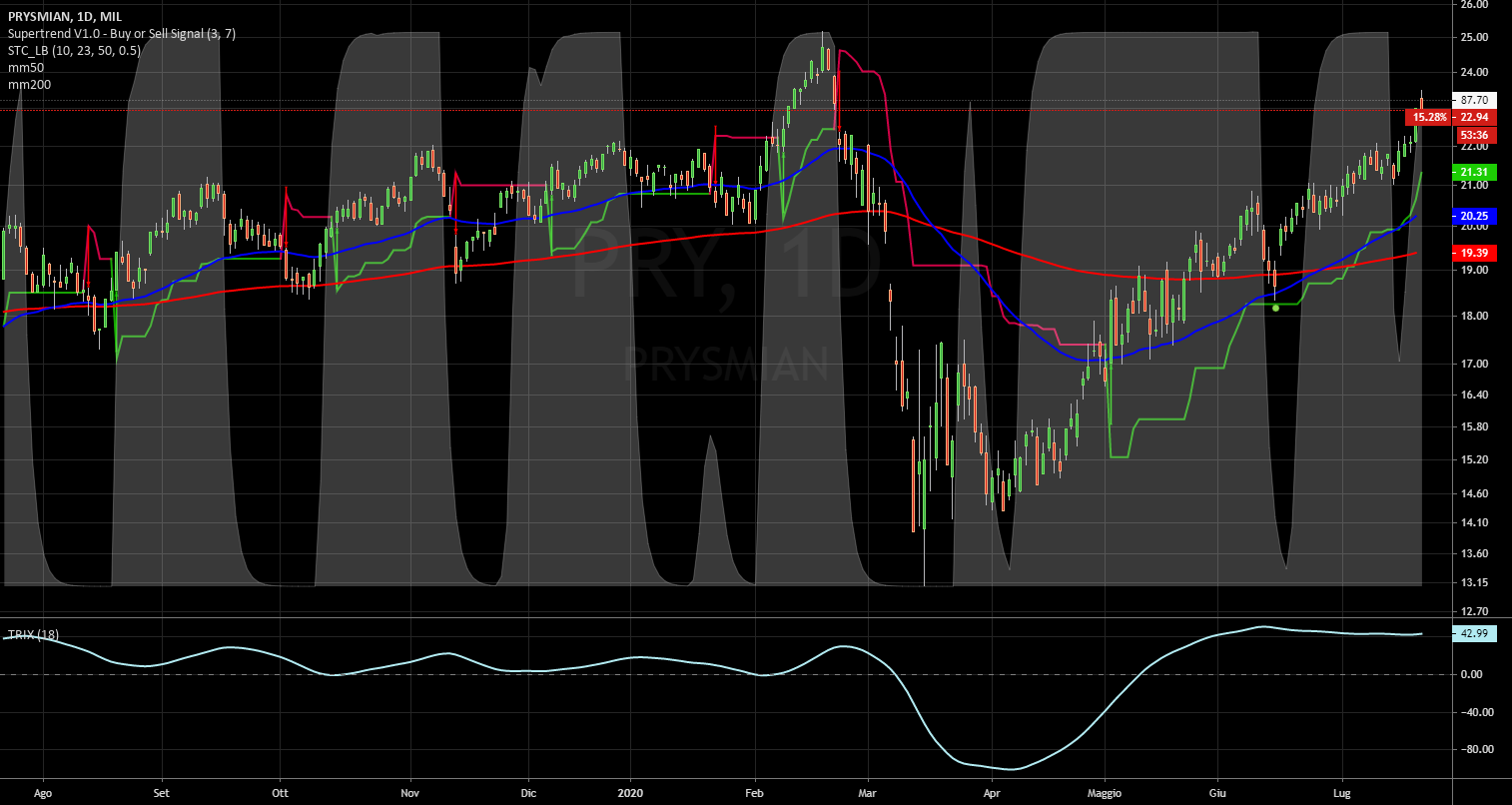Click the 13.60 price scale label
The height and width of the screenshot is (805, 1512).
click(1474, 553)
